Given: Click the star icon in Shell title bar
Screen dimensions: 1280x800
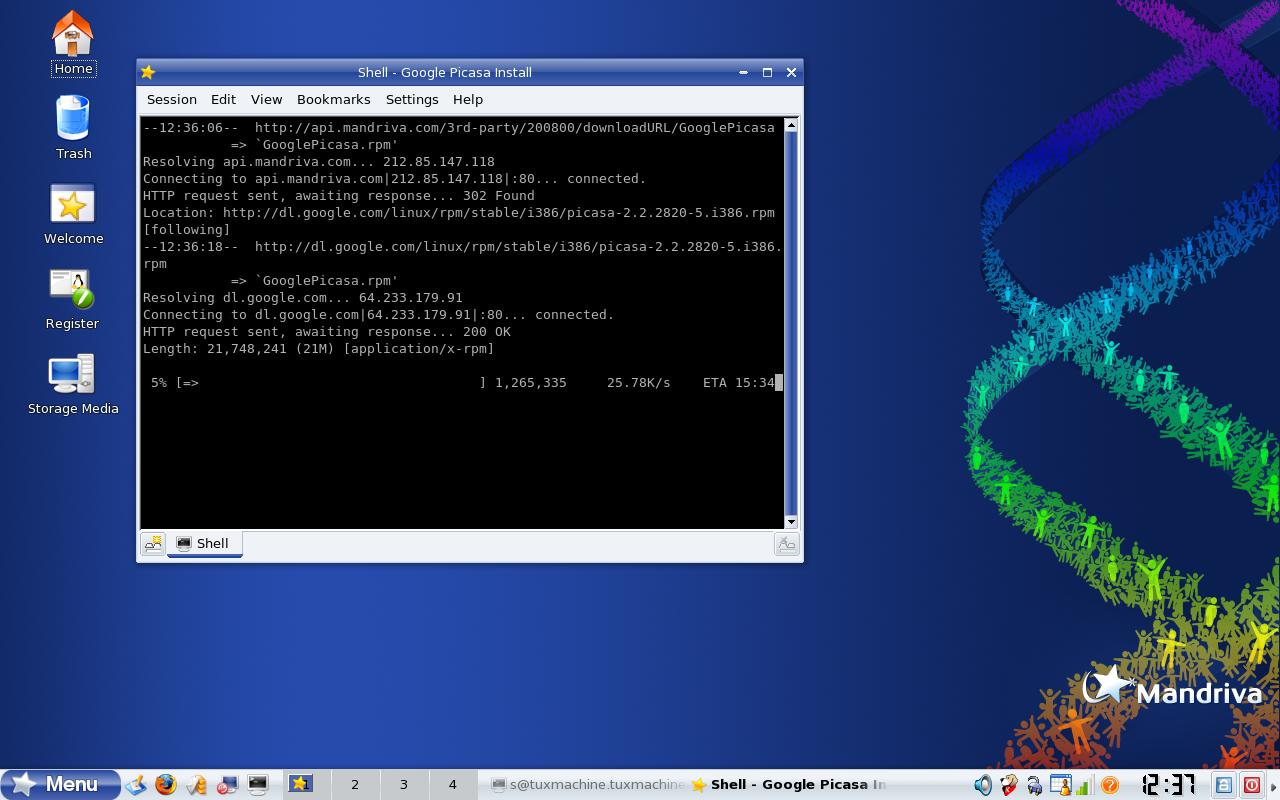Looking at the screenshot, I should pyautogui.click(x=148, y=72).
